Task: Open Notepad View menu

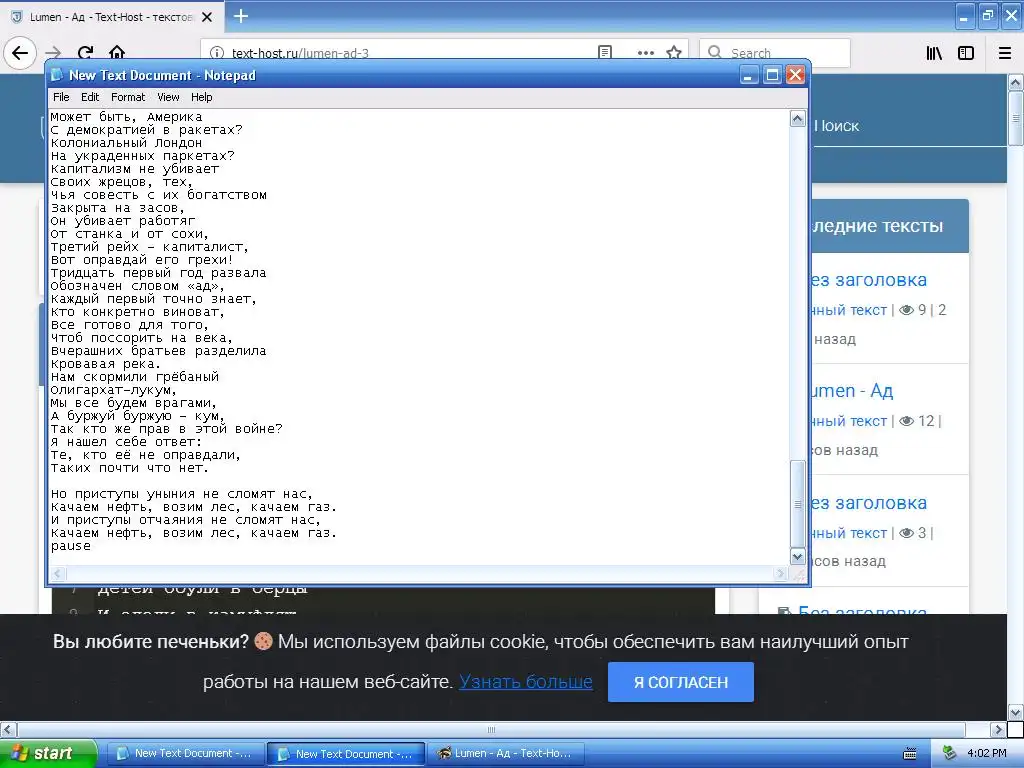Action: pos(168,97)
